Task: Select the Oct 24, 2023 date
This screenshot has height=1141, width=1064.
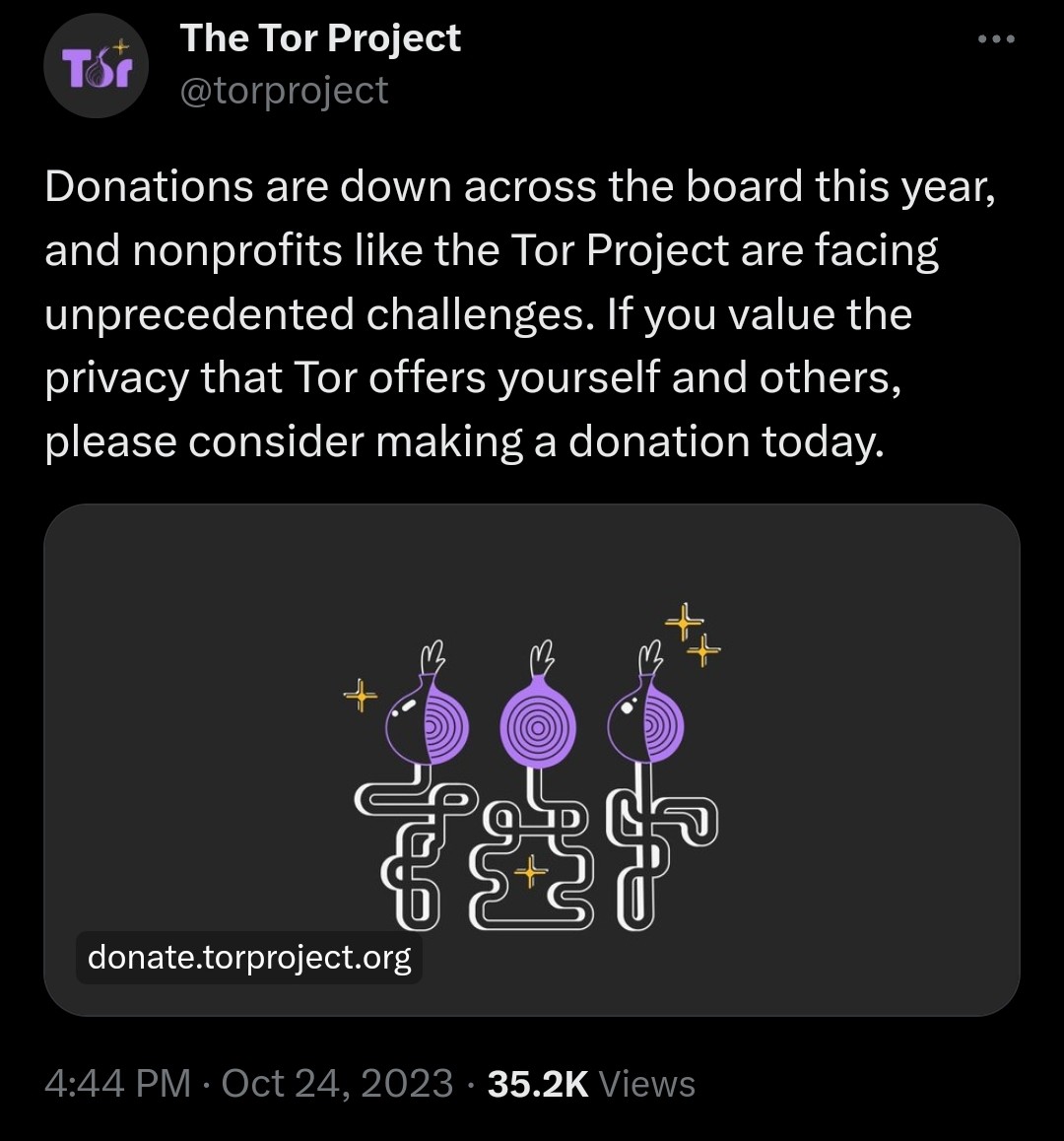Action: (x=337, y=1084)
